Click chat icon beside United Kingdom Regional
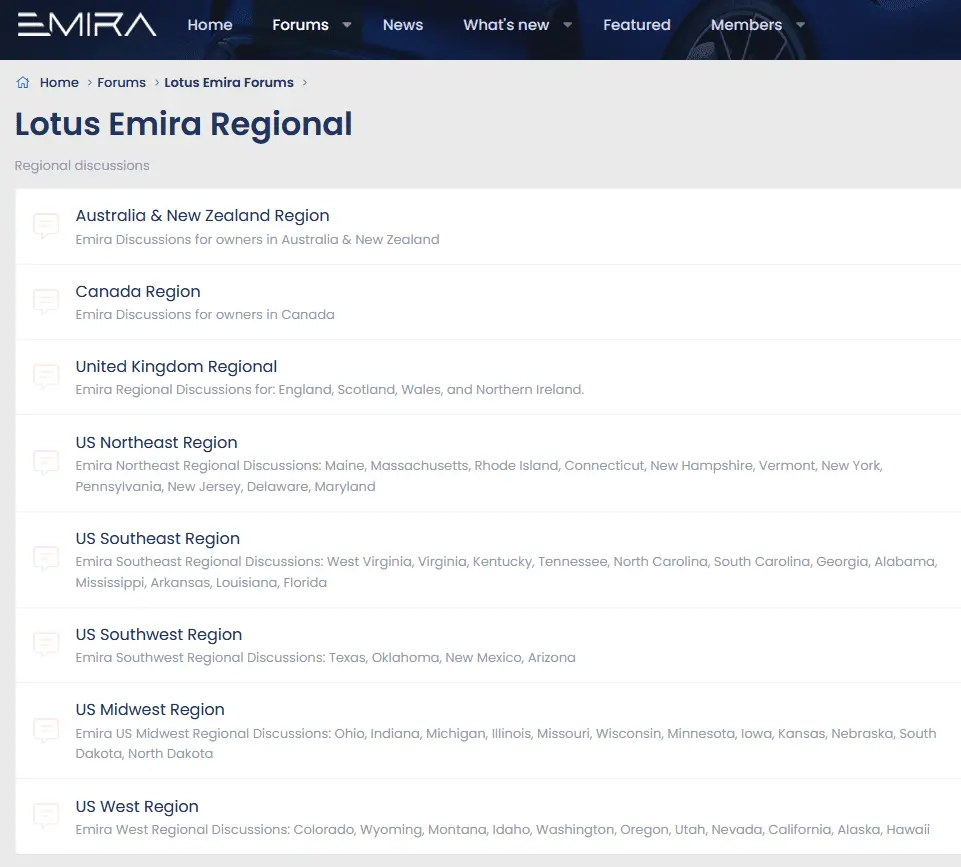The image size is (961, 867). pos(46,377)
